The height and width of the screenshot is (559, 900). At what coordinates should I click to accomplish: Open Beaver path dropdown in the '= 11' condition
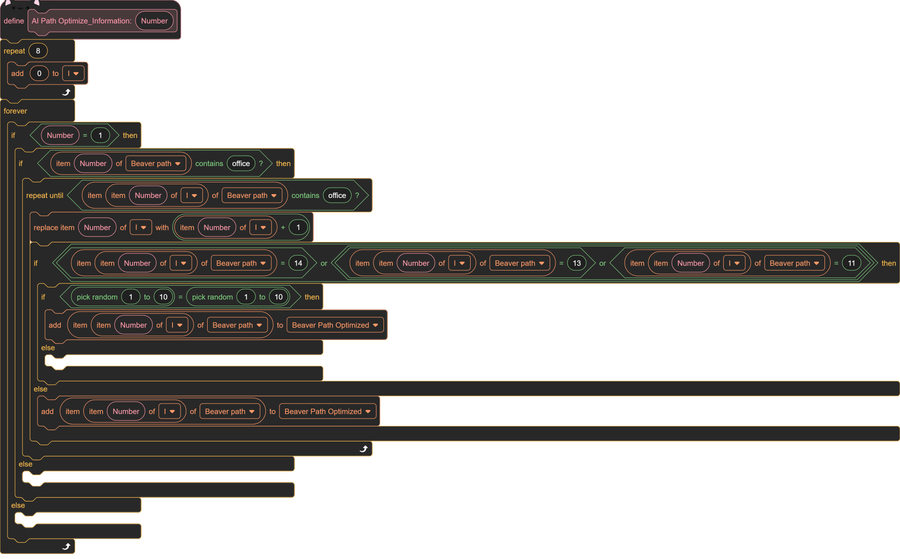pos(794,263)
